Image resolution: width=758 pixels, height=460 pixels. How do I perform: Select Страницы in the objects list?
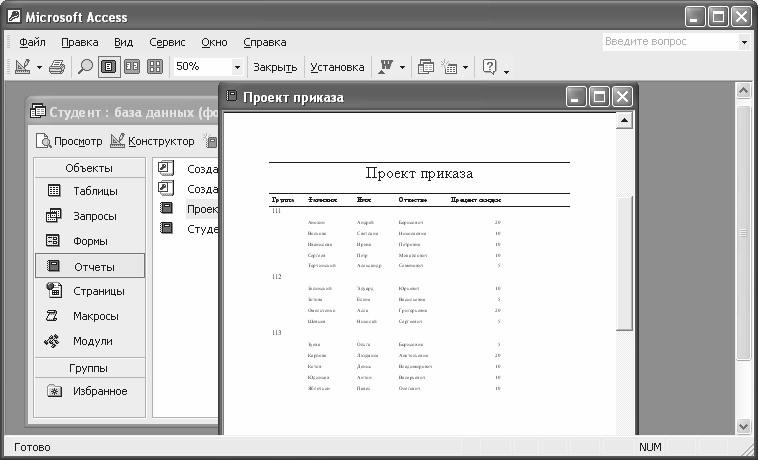coord(89,291)
